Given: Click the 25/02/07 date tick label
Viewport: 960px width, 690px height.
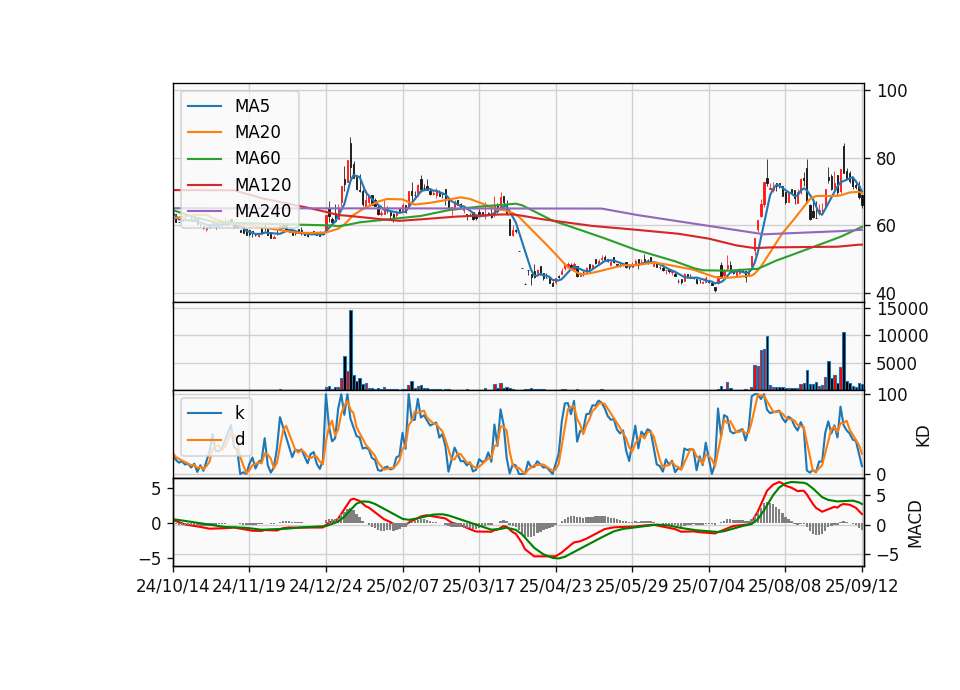Looking at the screenshot, I should coord(403,586).
